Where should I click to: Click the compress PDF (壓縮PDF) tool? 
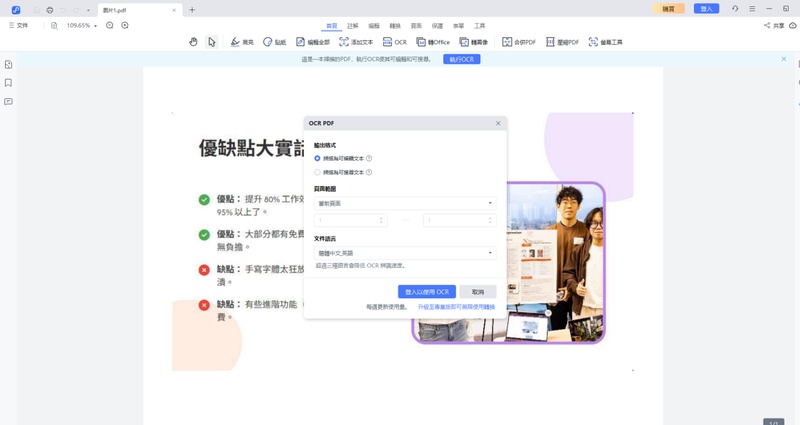pyautogui.click(x=562, y=42)
